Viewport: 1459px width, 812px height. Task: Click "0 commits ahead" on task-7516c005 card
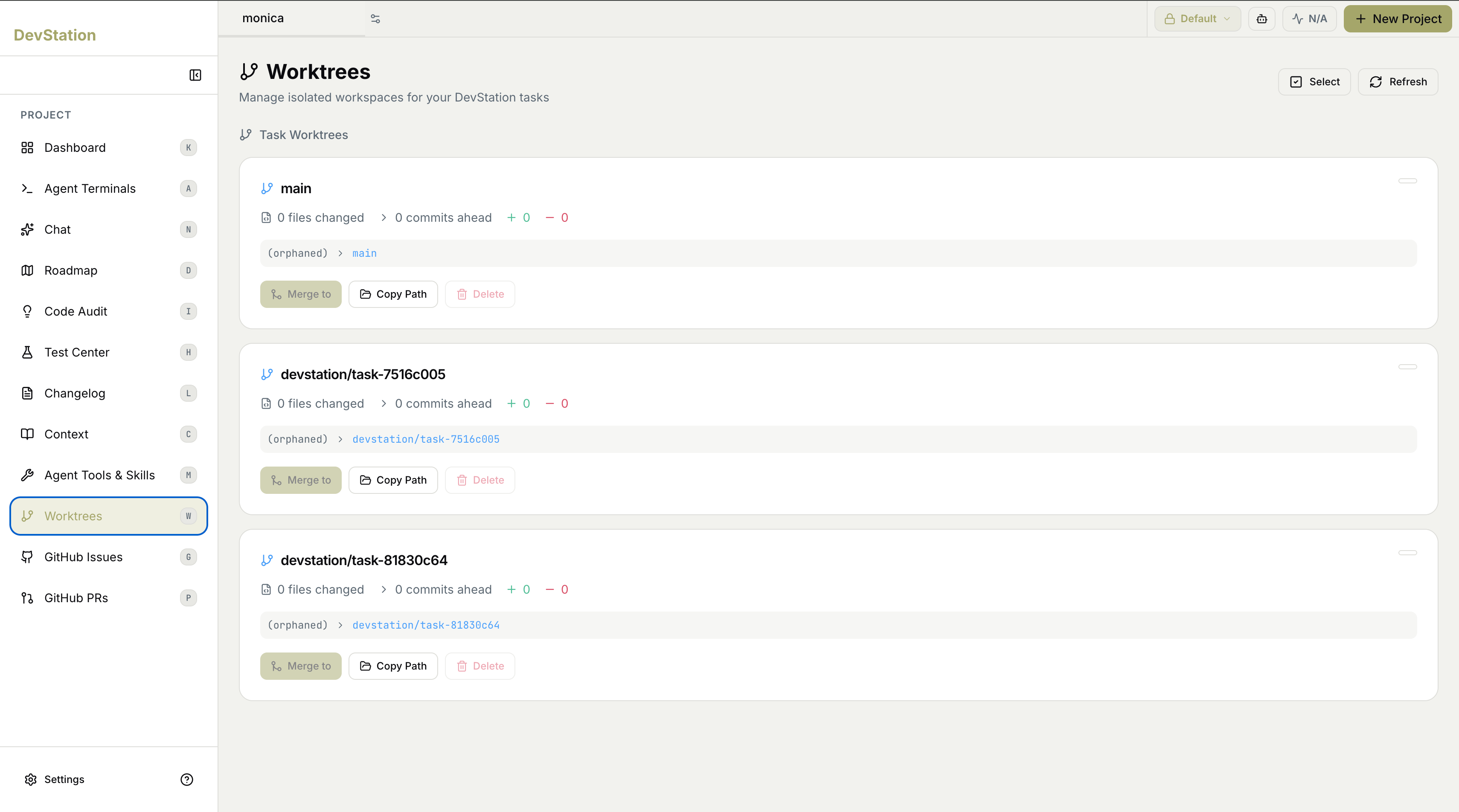click(444, 404)
